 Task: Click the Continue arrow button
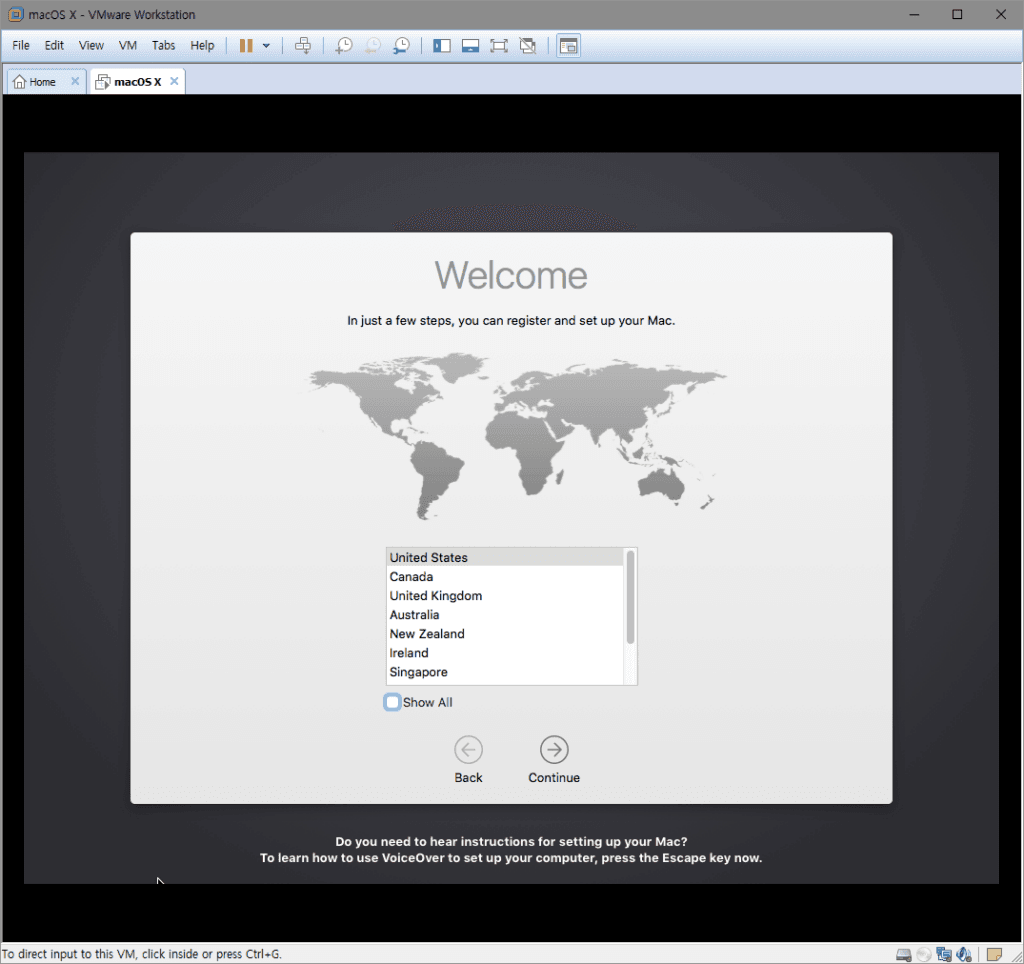[x=554, y=750]
